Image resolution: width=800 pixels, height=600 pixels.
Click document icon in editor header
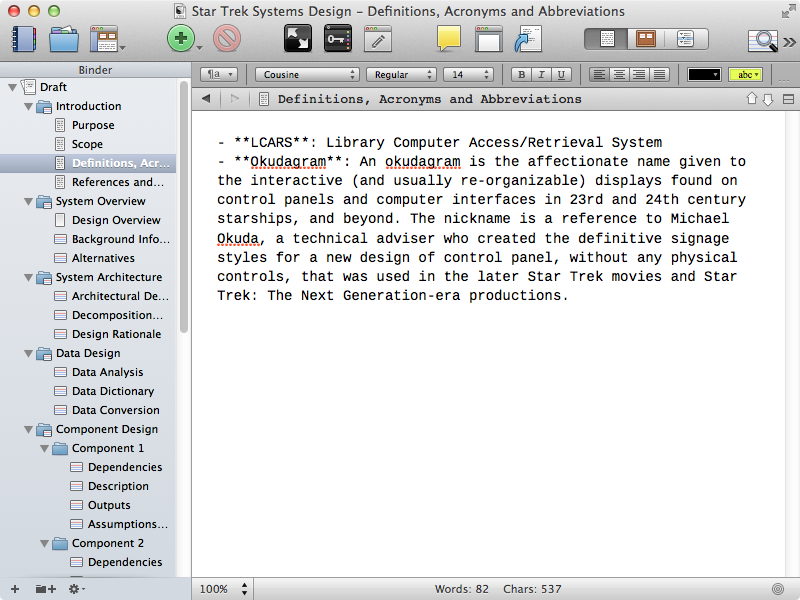point(264,99)
